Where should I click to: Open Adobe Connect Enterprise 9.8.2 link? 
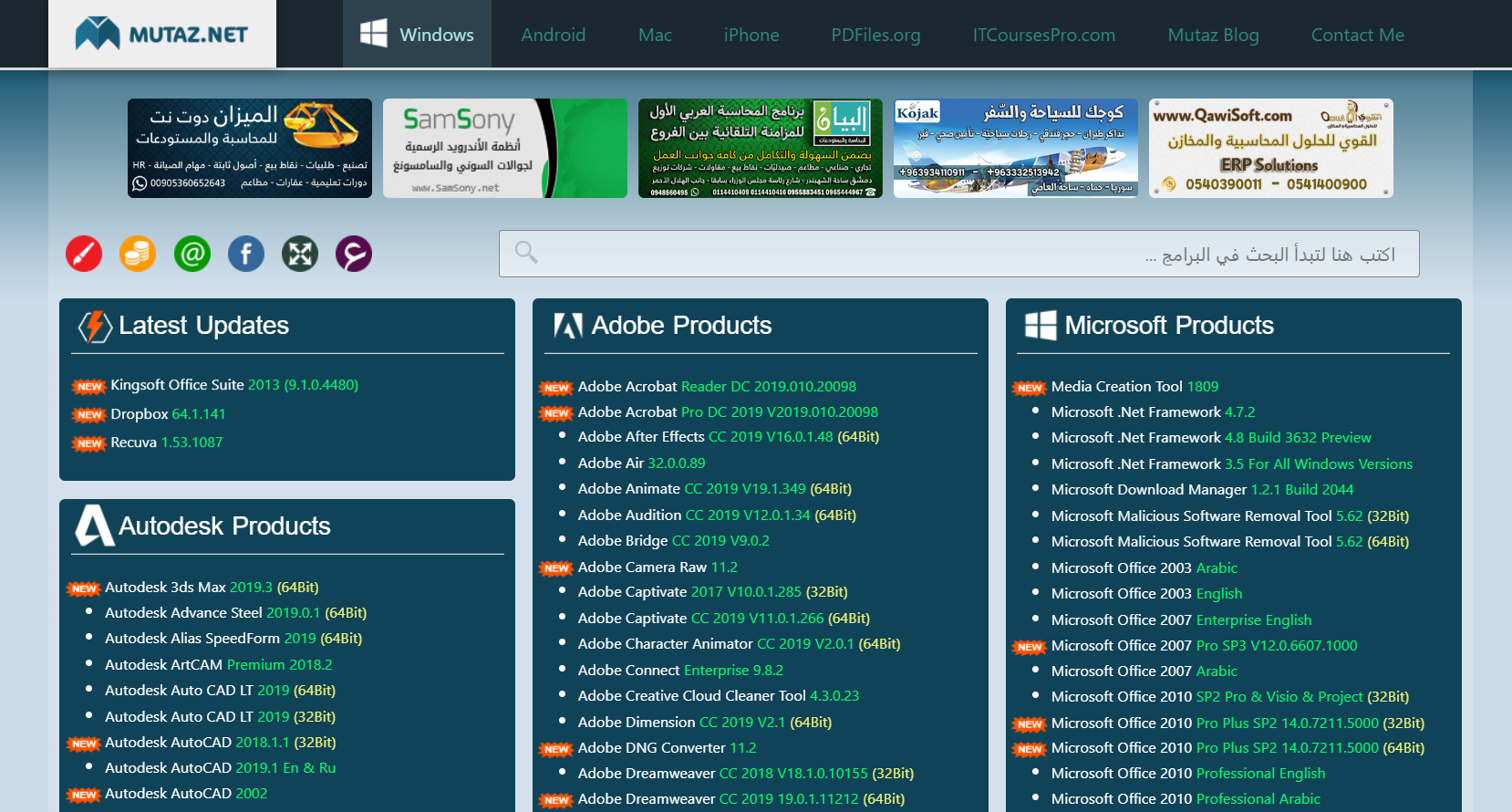pyautogui.click(x=680, y=671)
